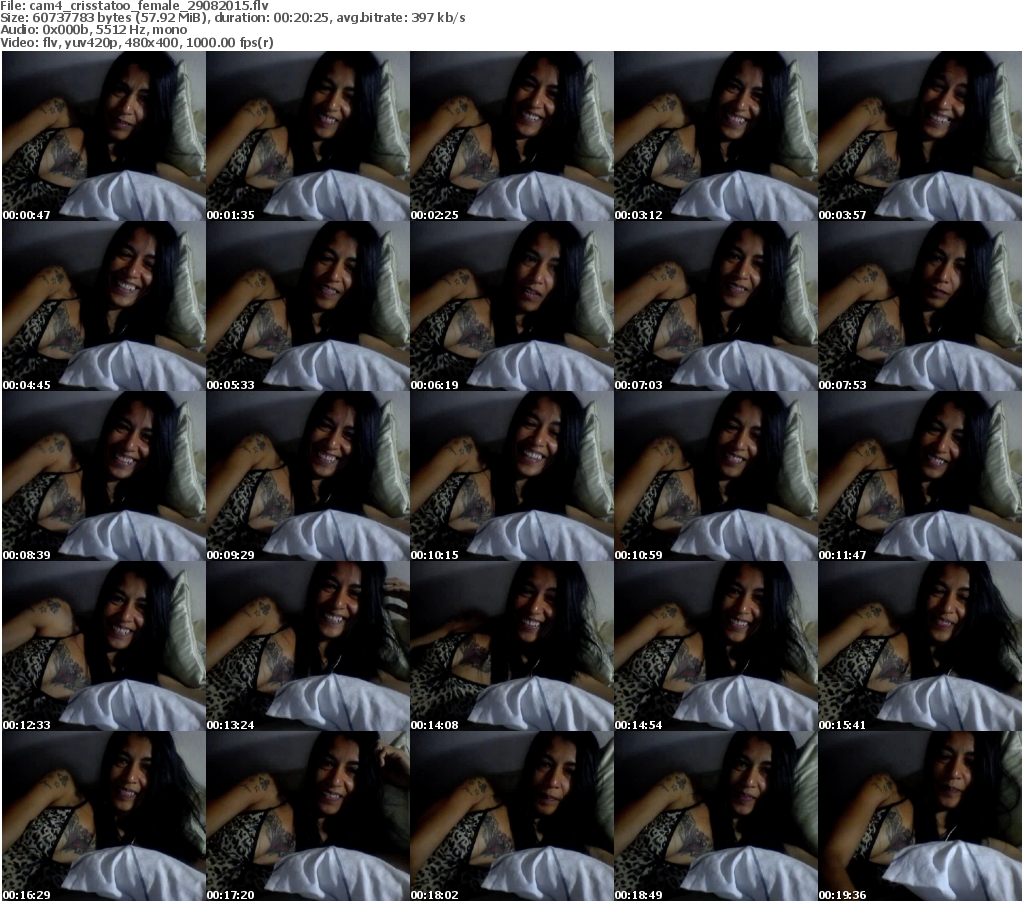Select the thumbnail timestamped 00:19:36
The width and height of the screenshot is (1024, 901).
(920, 816)
